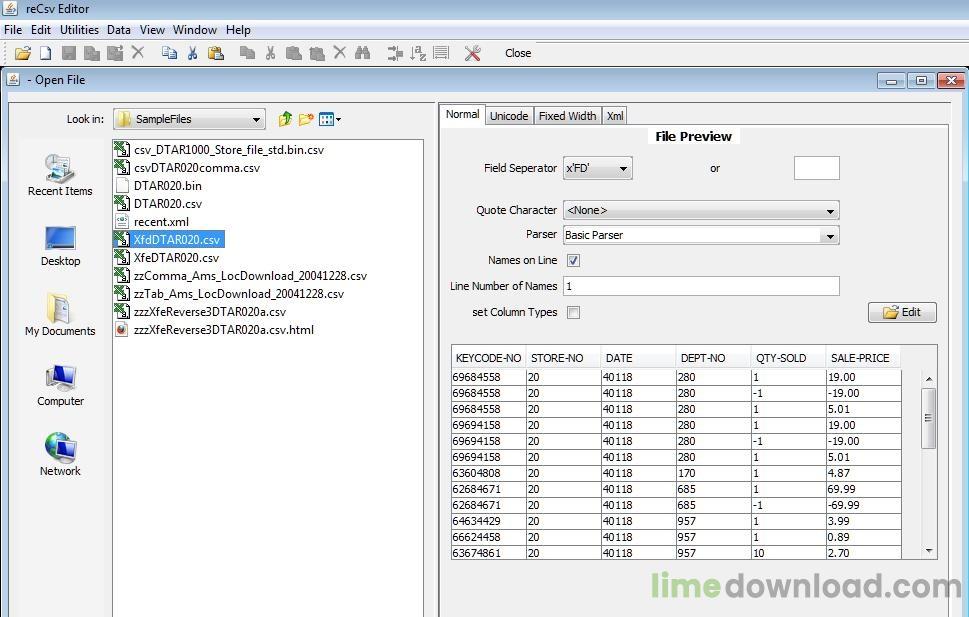Go up one folder level icon
Screen dimensions: 969x617
pos(285,119)
